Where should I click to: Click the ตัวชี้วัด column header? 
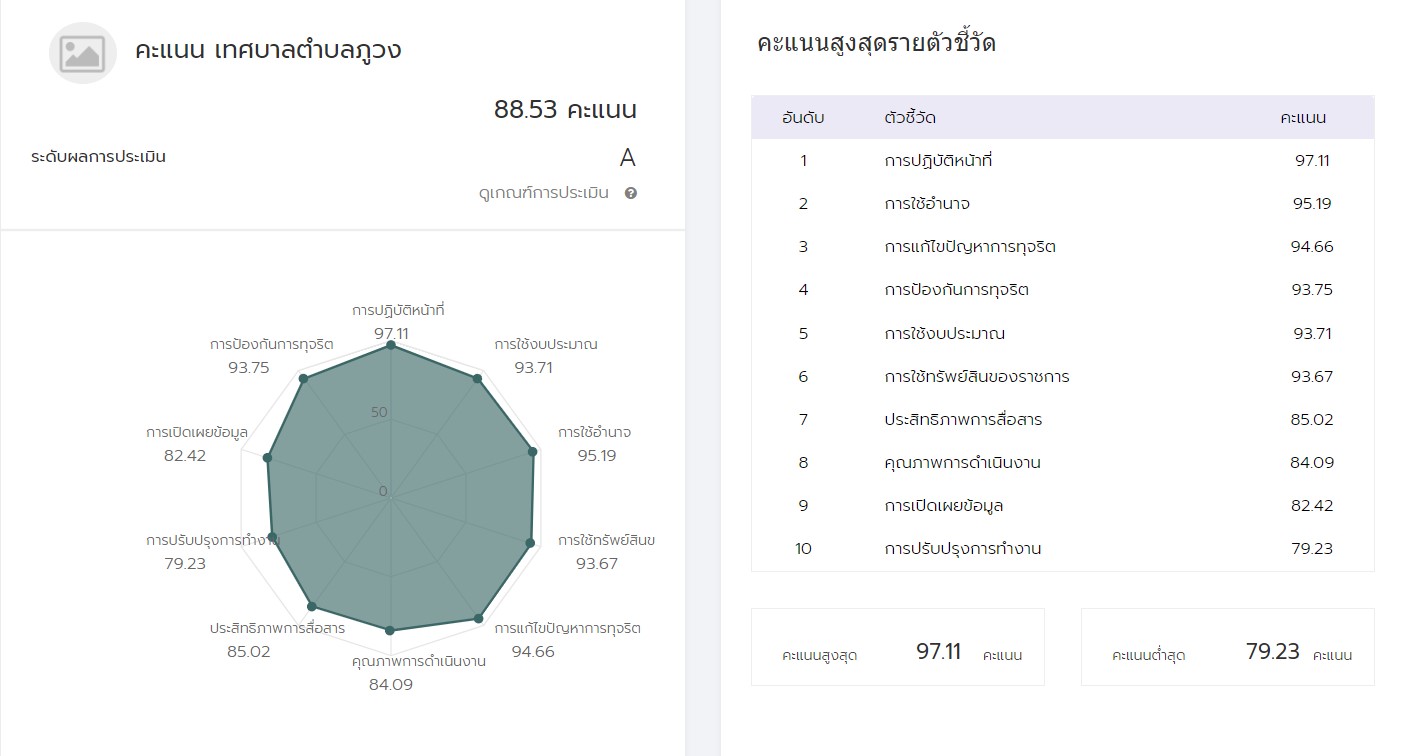click(910, 118)
